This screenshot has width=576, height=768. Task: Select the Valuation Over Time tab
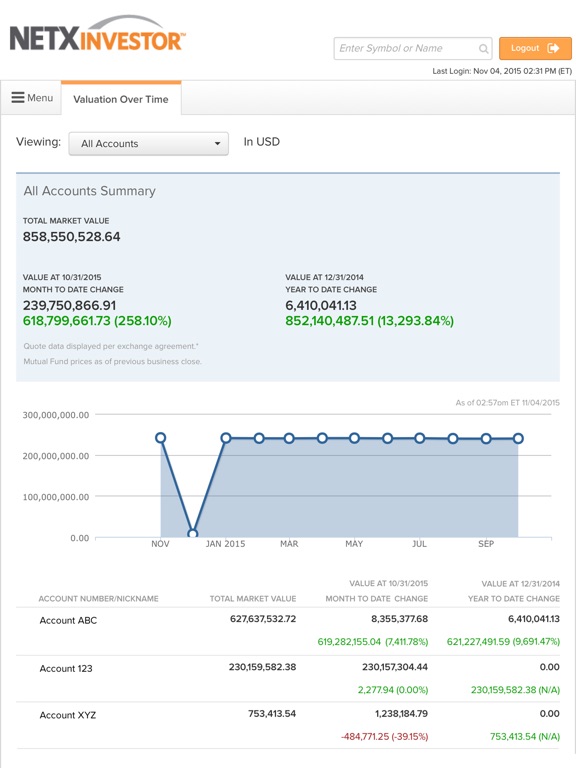(x=121, y=99)
